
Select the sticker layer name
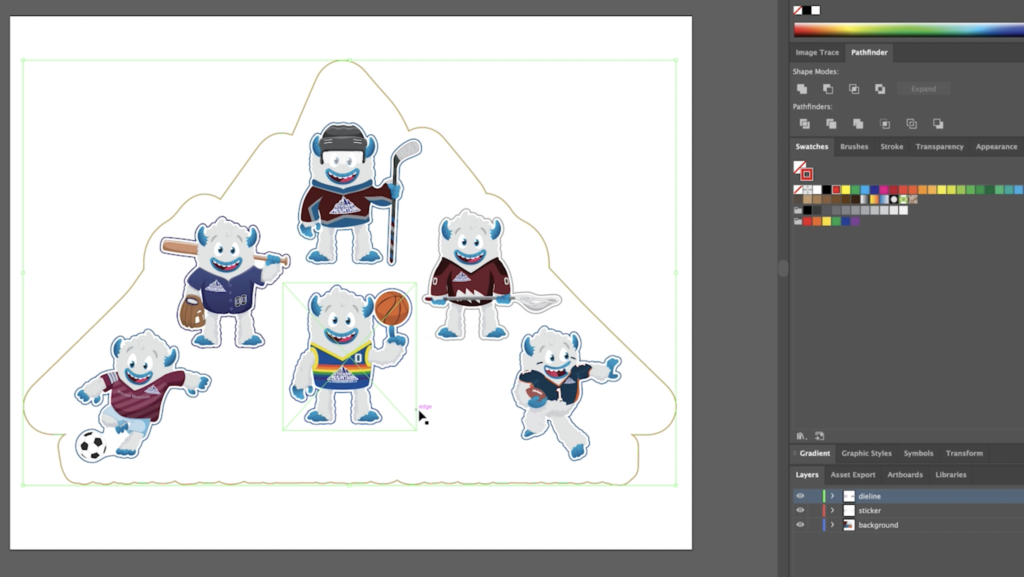869,510
